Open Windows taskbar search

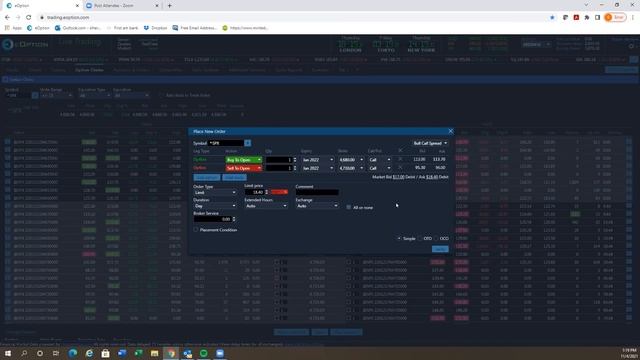[x=24, y=353]
